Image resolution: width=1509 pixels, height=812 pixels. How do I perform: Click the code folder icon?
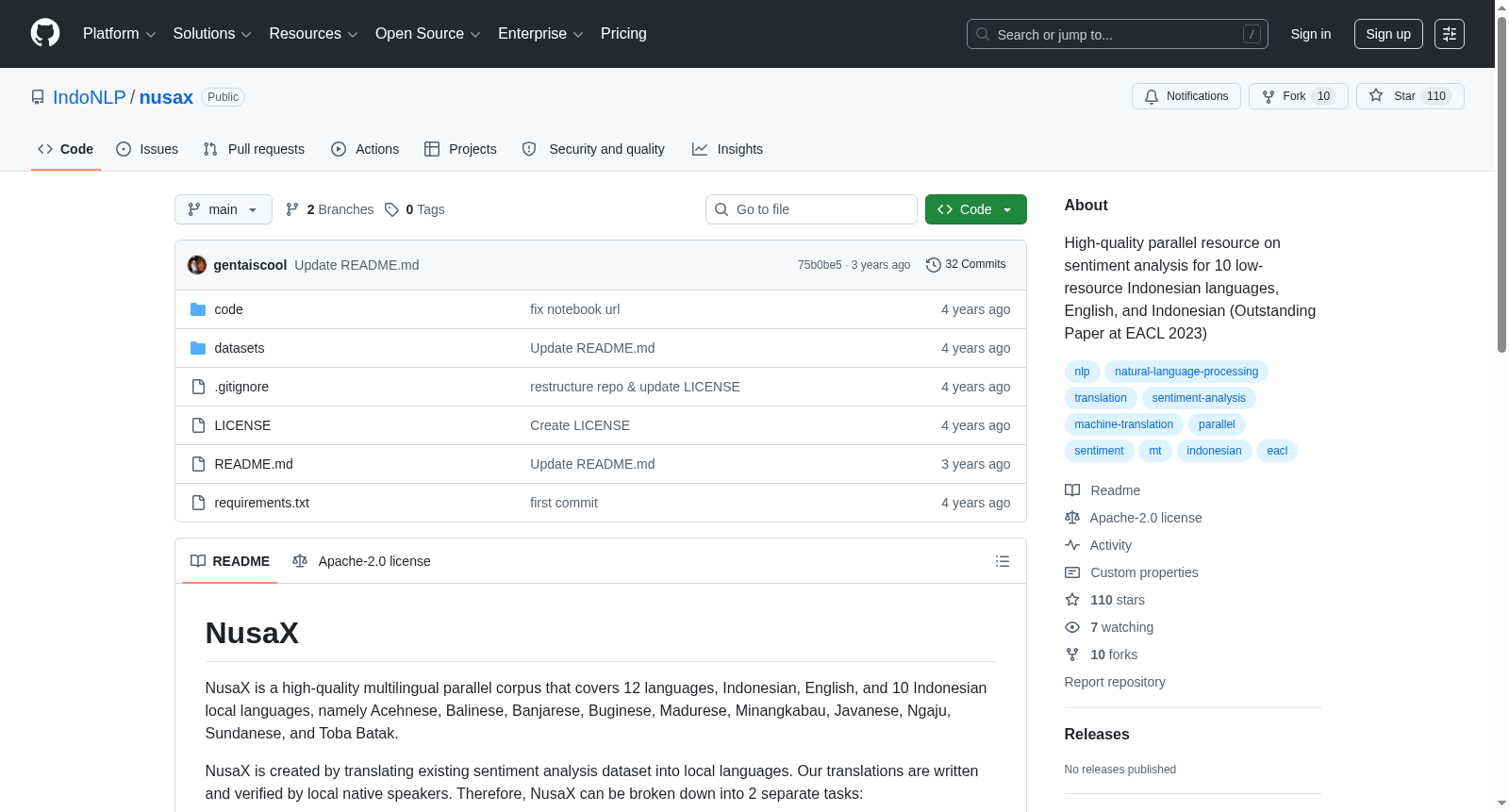pos(198,309)
